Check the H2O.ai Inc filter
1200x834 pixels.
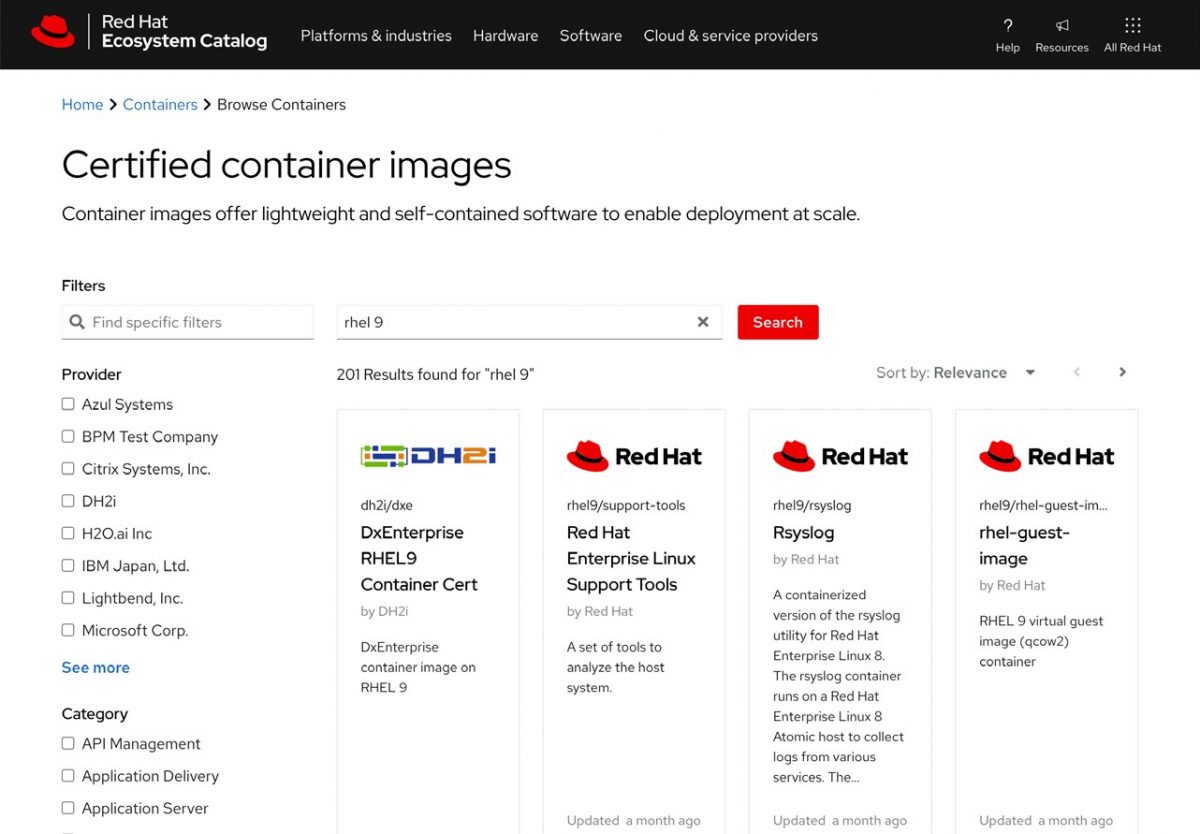click(x=68, y=533)
